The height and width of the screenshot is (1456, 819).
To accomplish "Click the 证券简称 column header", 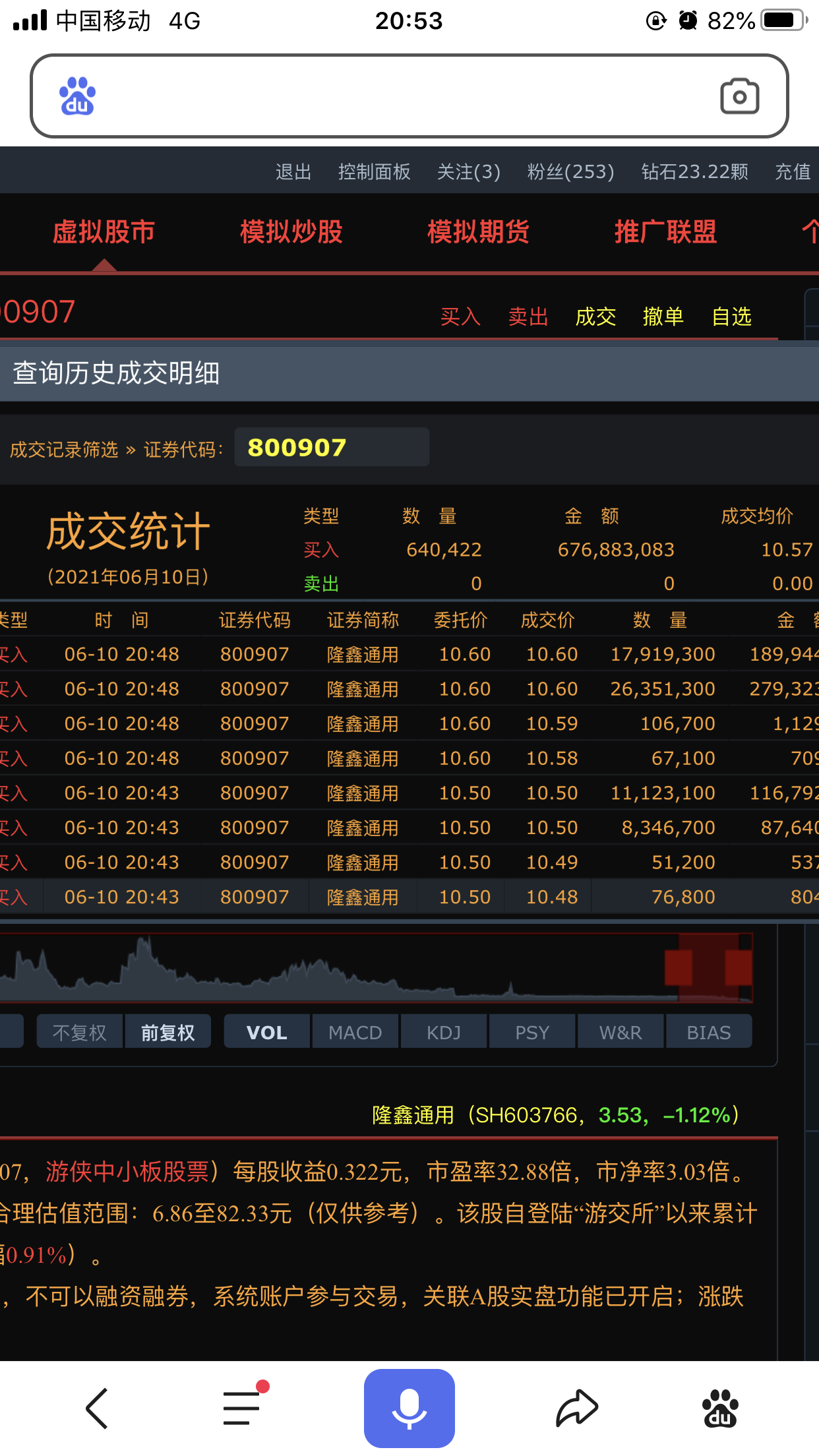I will 363,620.
